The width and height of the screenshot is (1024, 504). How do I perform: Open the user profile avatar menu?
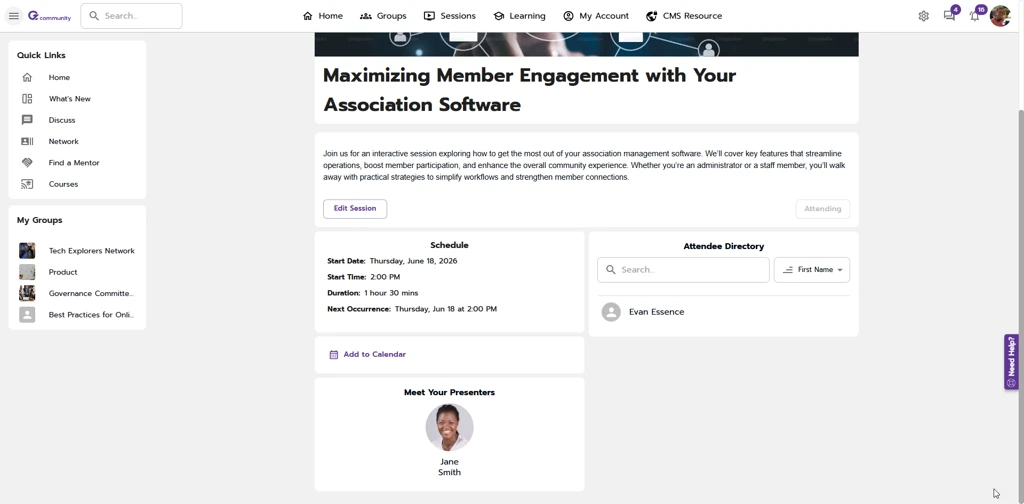point(1000,16)
